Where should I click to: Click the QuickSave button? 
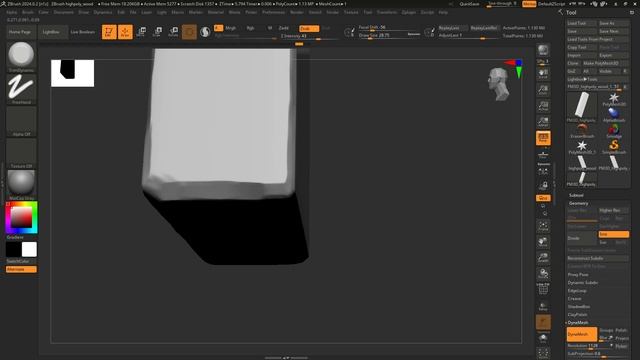click(469, 4)
